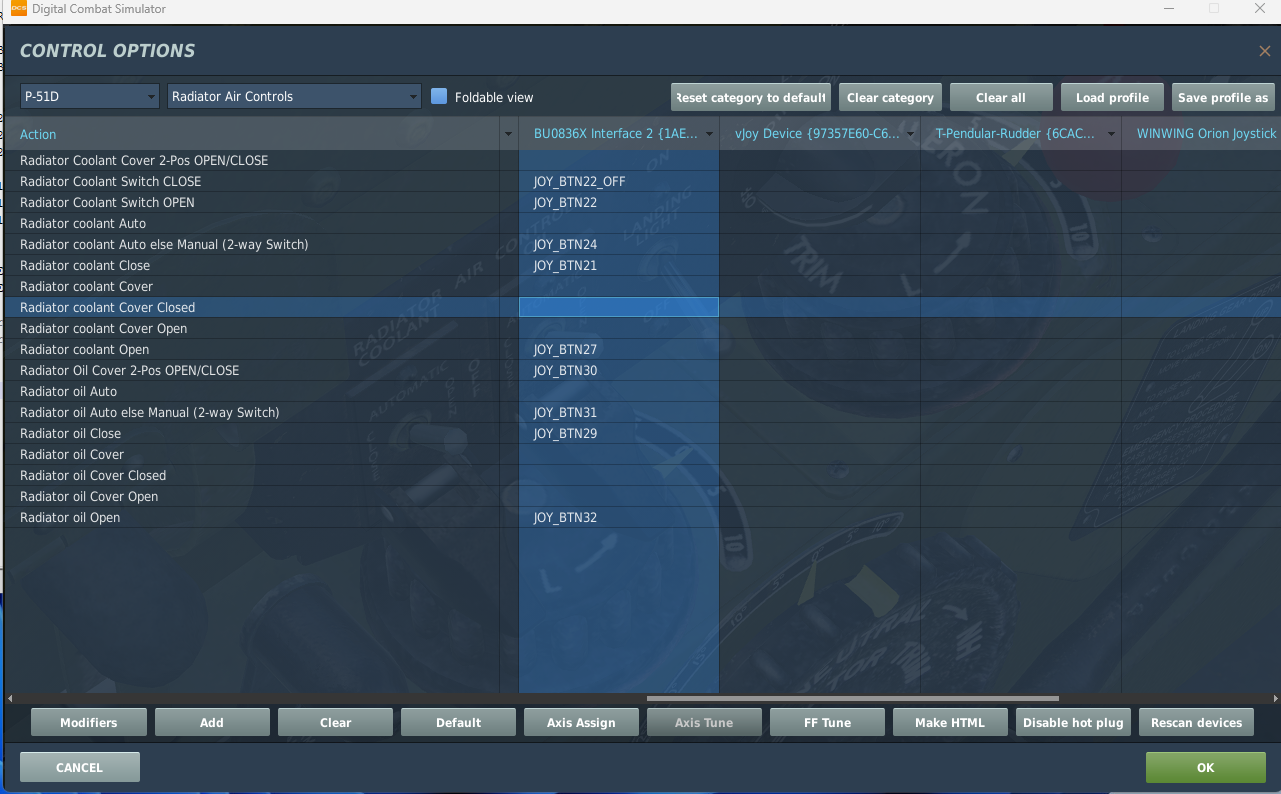
Task: Select the Radiator Coolant Switch OPEN row
Action: coord(643,202)
